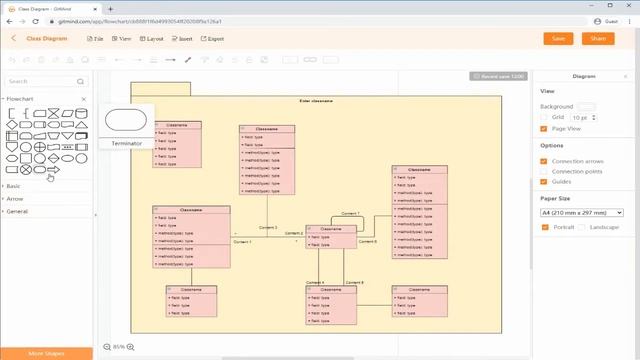
Task: Choose the decision diamond shape
Action: point(12,124)
